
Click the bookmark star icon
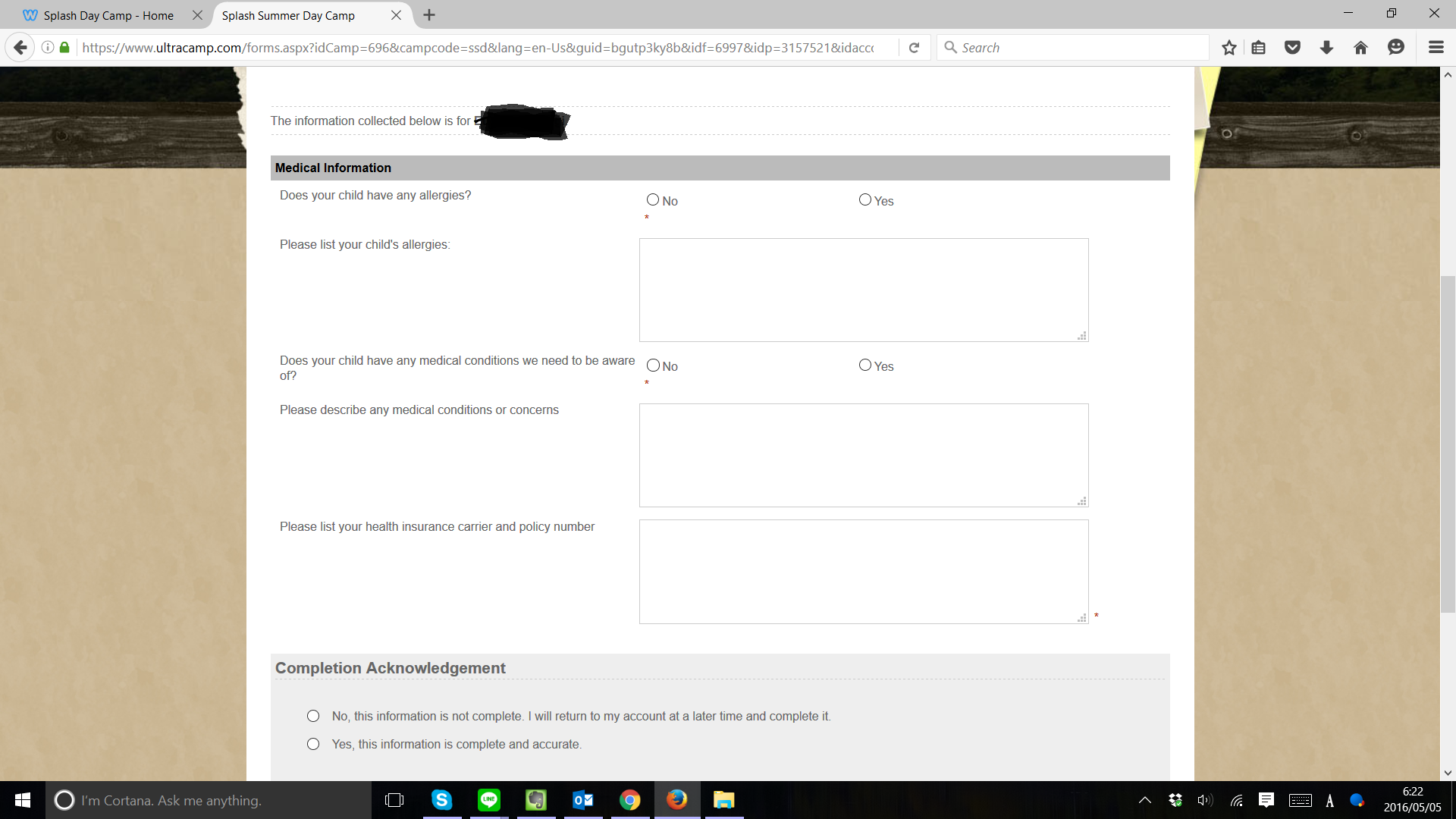pyautogui.click(x=1229, y=48)
